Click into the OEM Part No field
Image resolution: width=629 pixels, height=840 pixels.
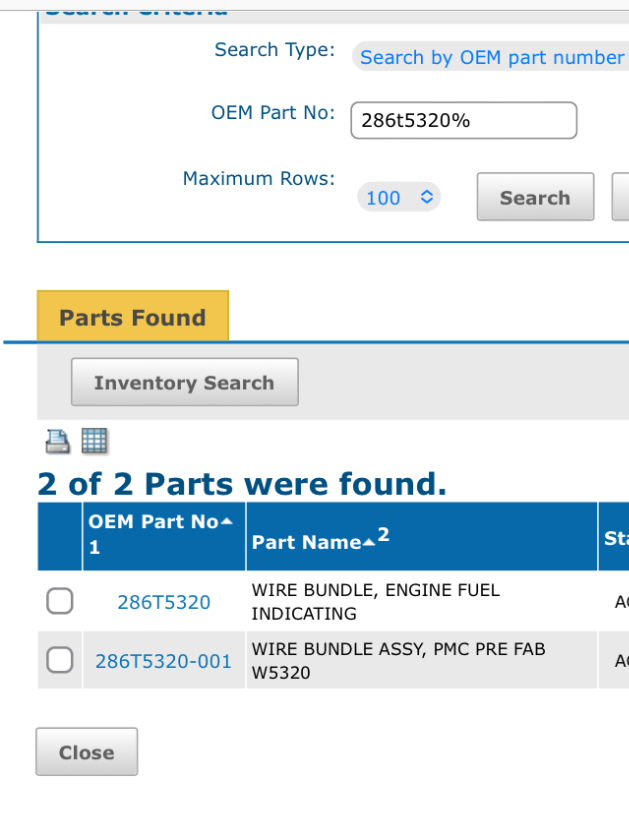463,121
